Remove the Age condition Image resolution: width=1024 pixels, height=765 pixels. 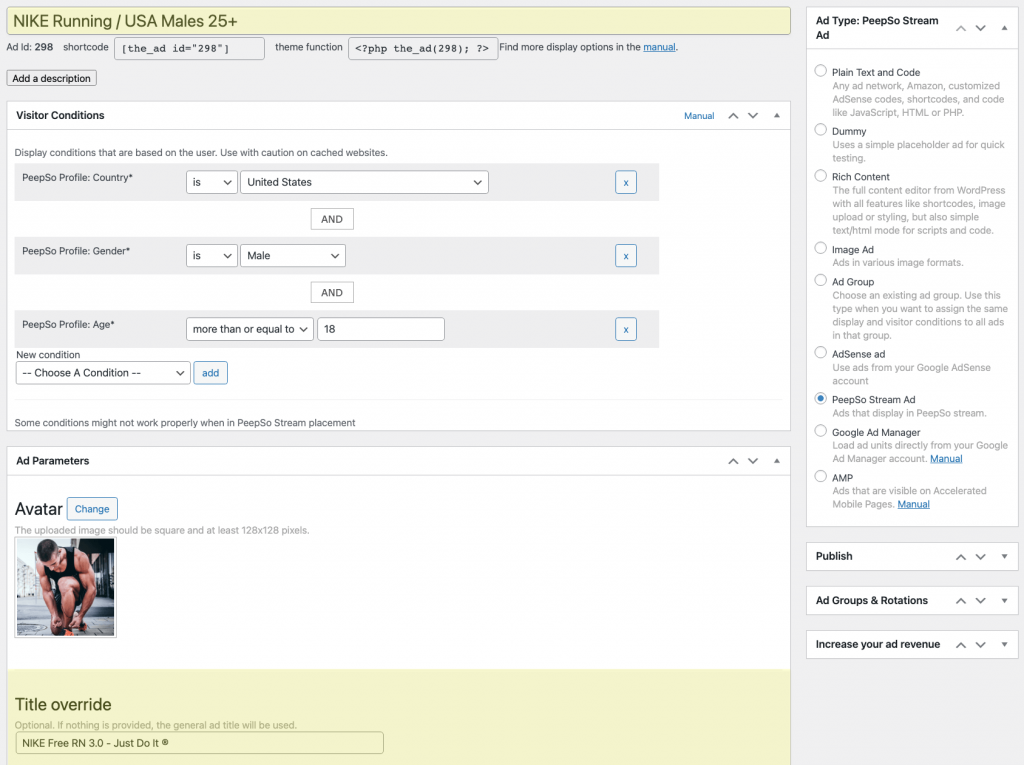(x=626, y=329)
